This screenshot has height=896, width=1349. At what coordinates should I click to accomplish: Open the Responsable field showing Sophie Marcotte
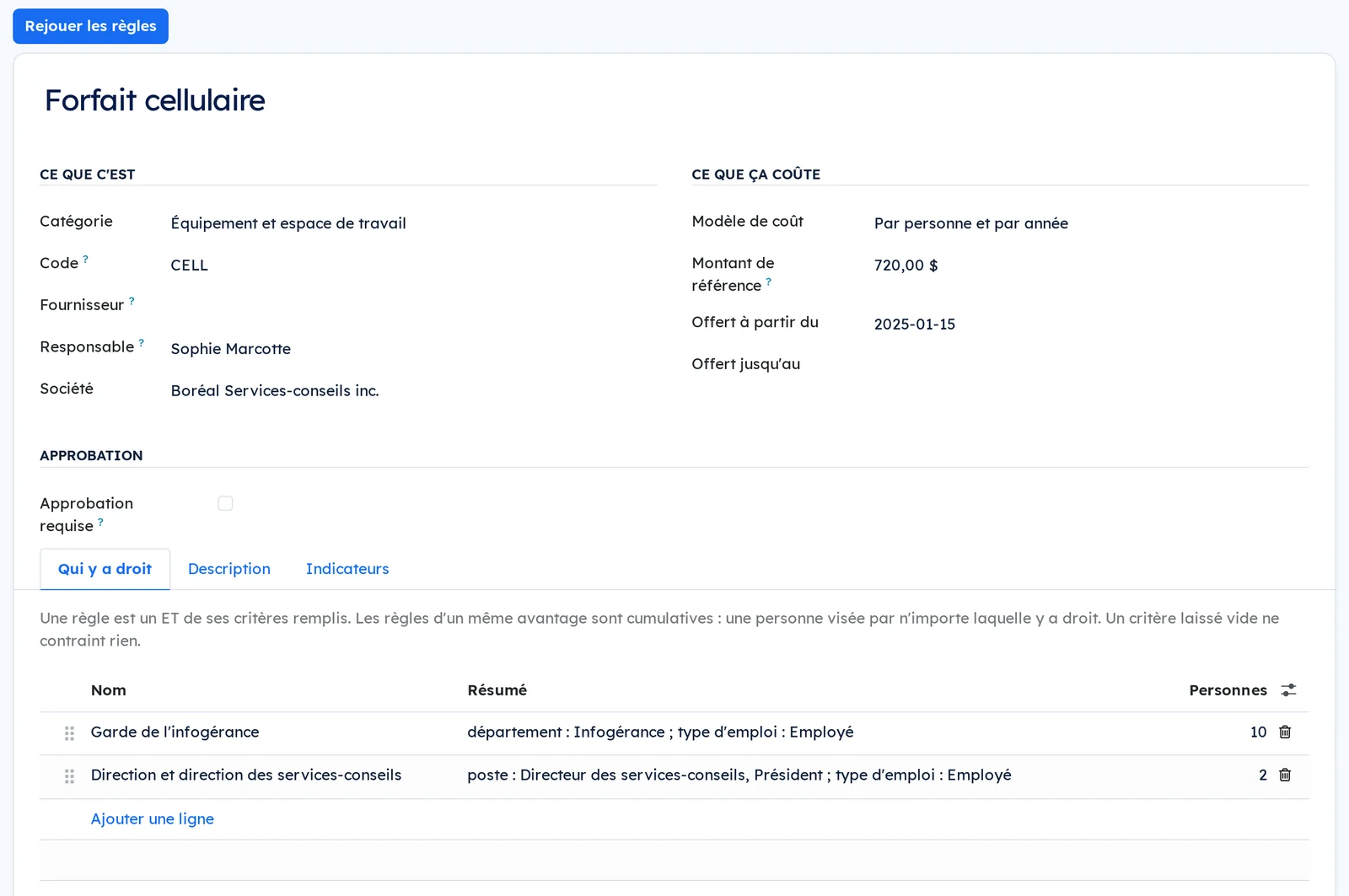click(413, 349)
